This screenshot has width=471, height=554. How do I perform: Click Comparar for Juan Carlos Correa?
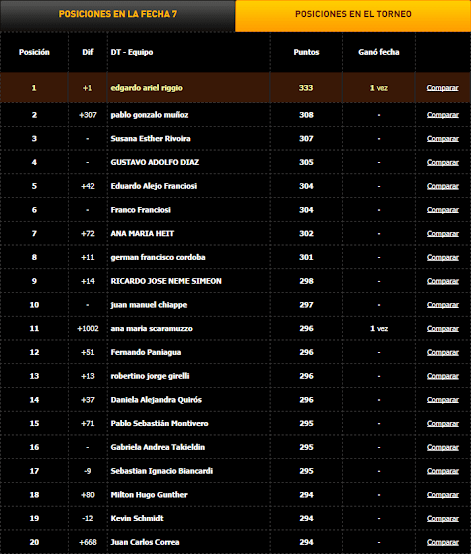[x=442, y=542]
